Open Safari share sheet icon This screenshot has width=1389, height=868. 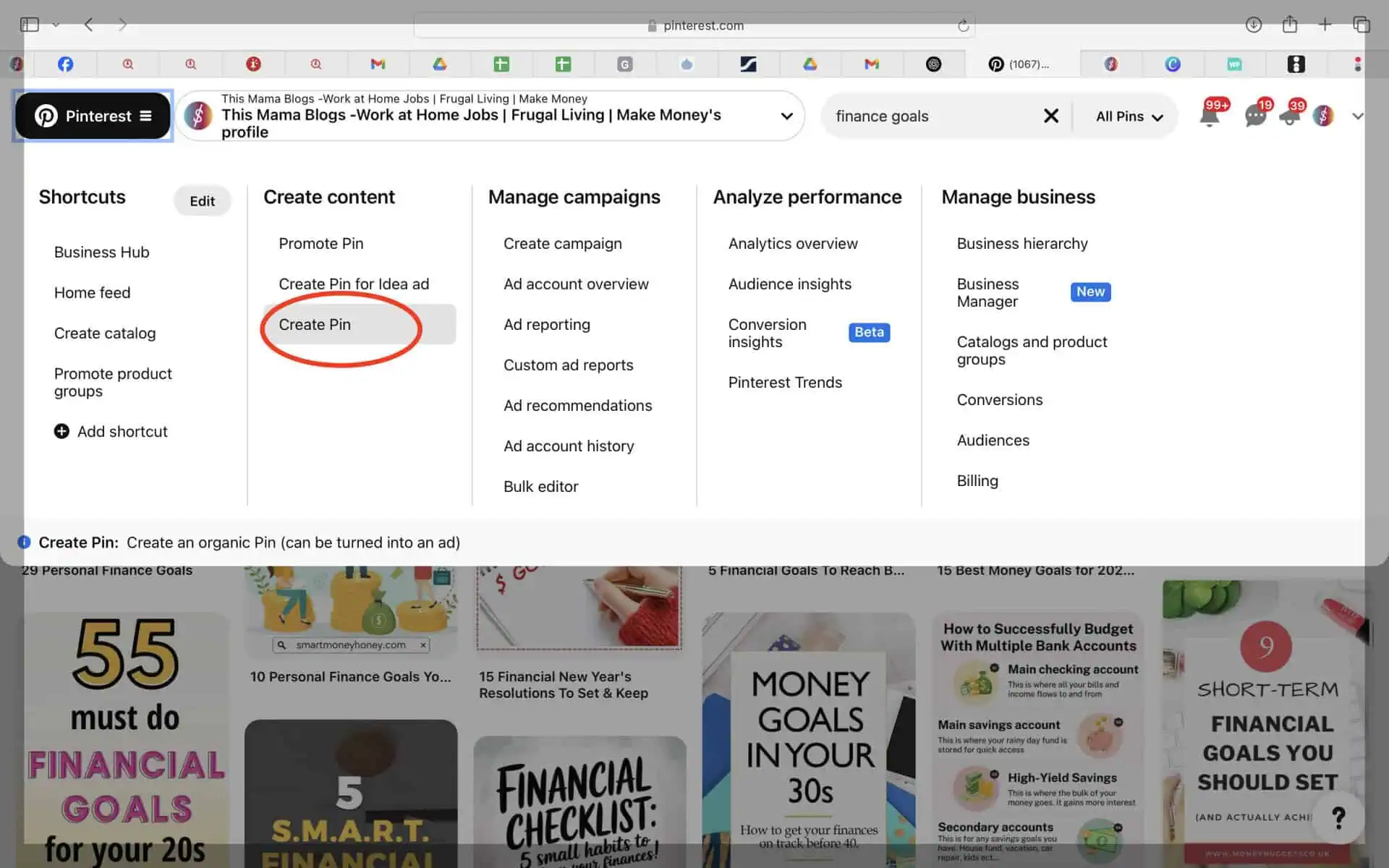coord(1289,25)
